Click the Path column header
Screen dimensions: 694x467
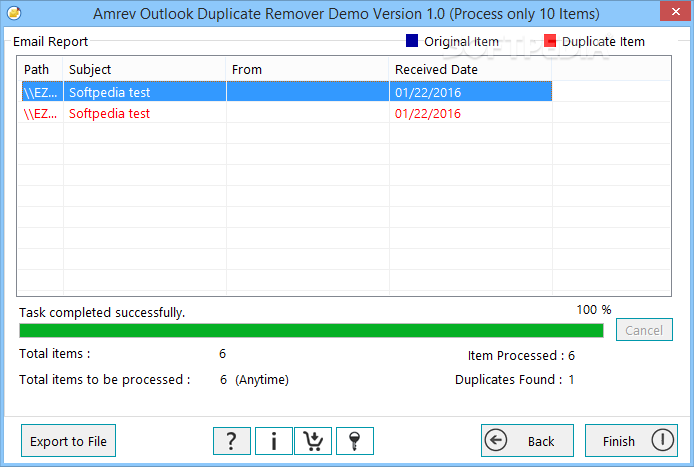click(x=40, y=69)
